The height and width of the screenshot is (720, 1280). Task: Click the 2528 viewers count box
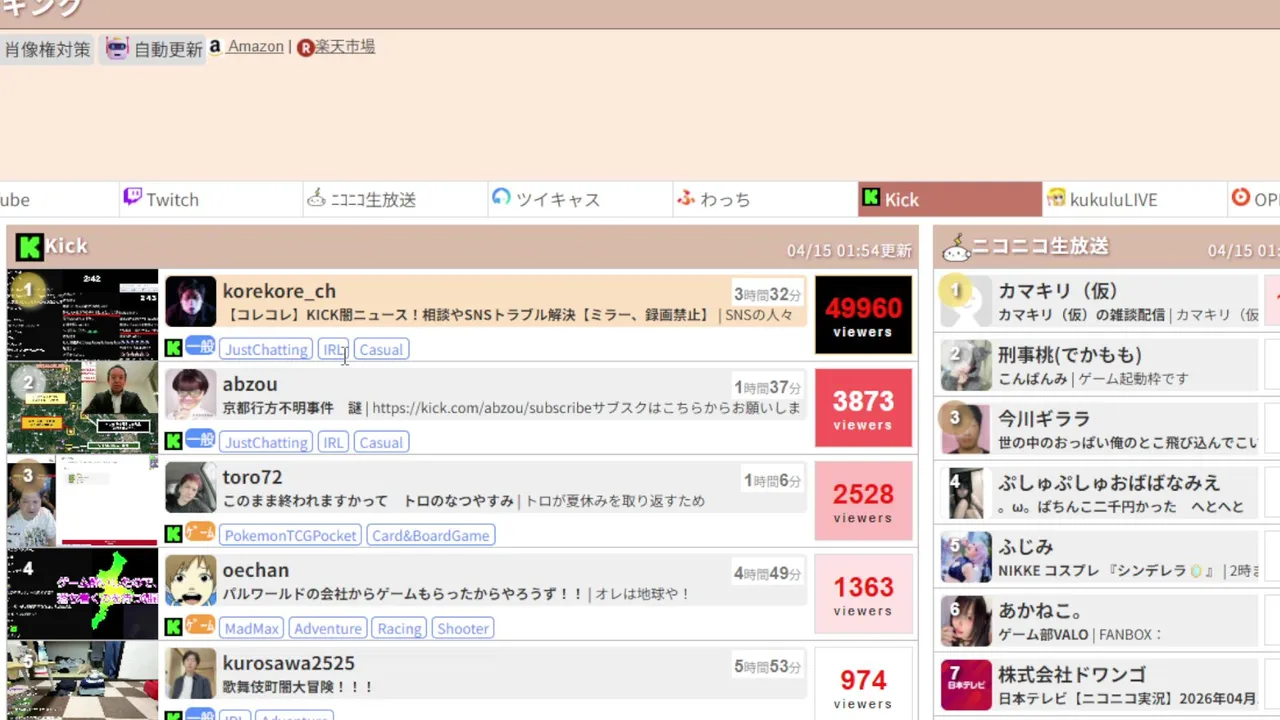(863, 500)
